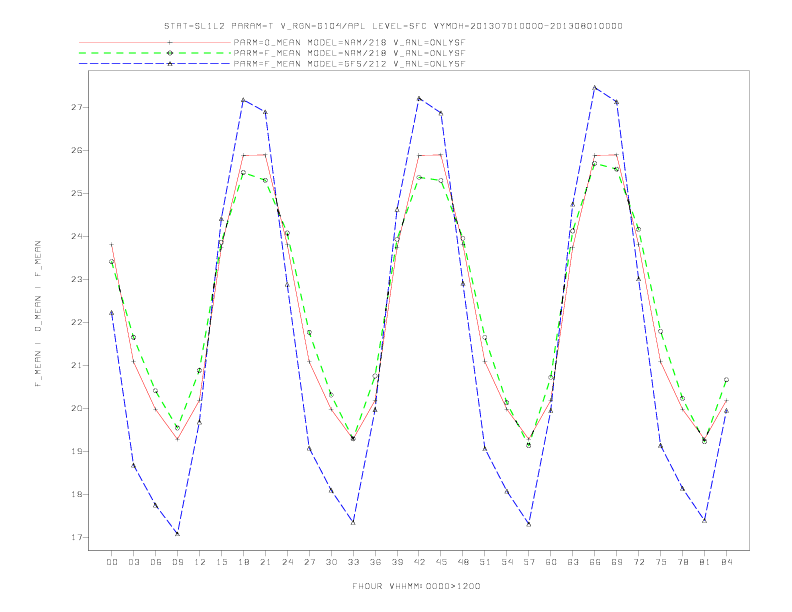The height and width of the screenshot is (612, 792).
Task: Click x-axis forecast hour label 63
Action: pyautogui.click(x=573, y=562)
